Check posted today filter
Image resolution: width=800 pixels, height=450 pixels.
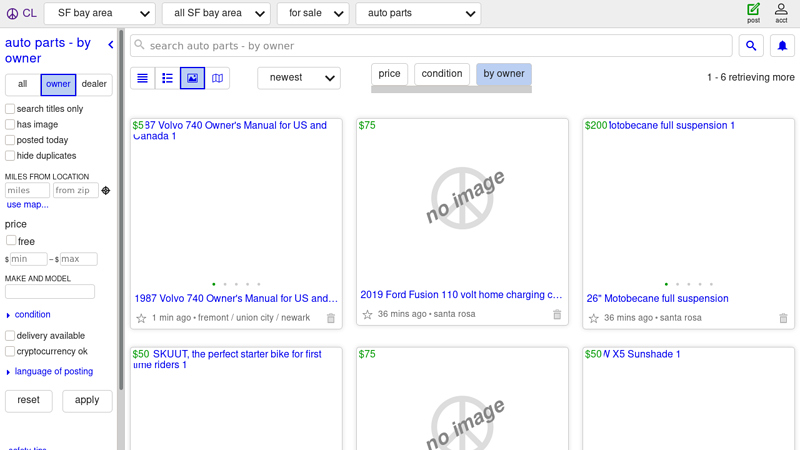(x=10, y=140)
